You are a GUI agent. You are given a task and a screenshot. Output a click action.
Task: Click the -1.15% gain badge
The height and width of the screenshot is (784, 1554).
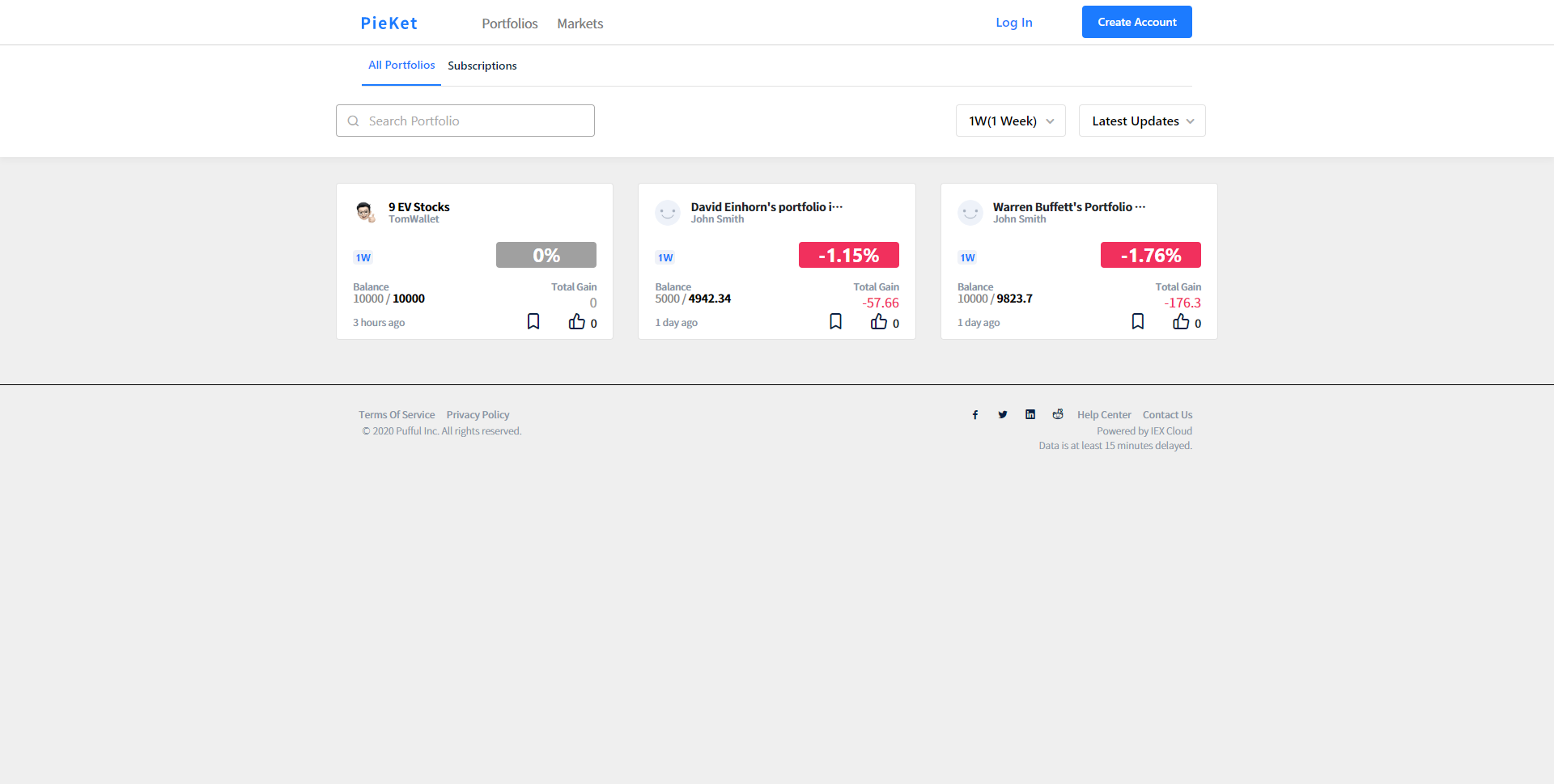pos(849,255)
